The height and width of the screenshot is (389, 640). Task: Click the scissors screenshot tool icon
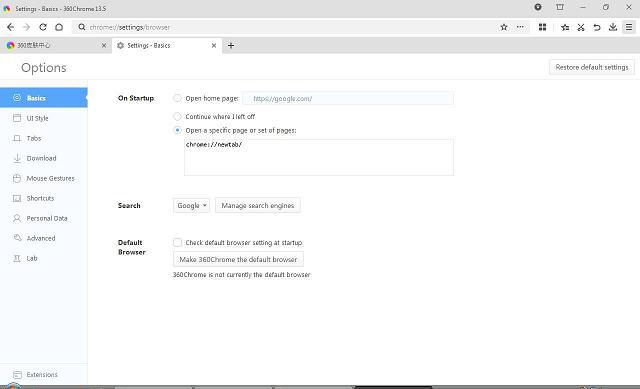[x=581, y=27]
